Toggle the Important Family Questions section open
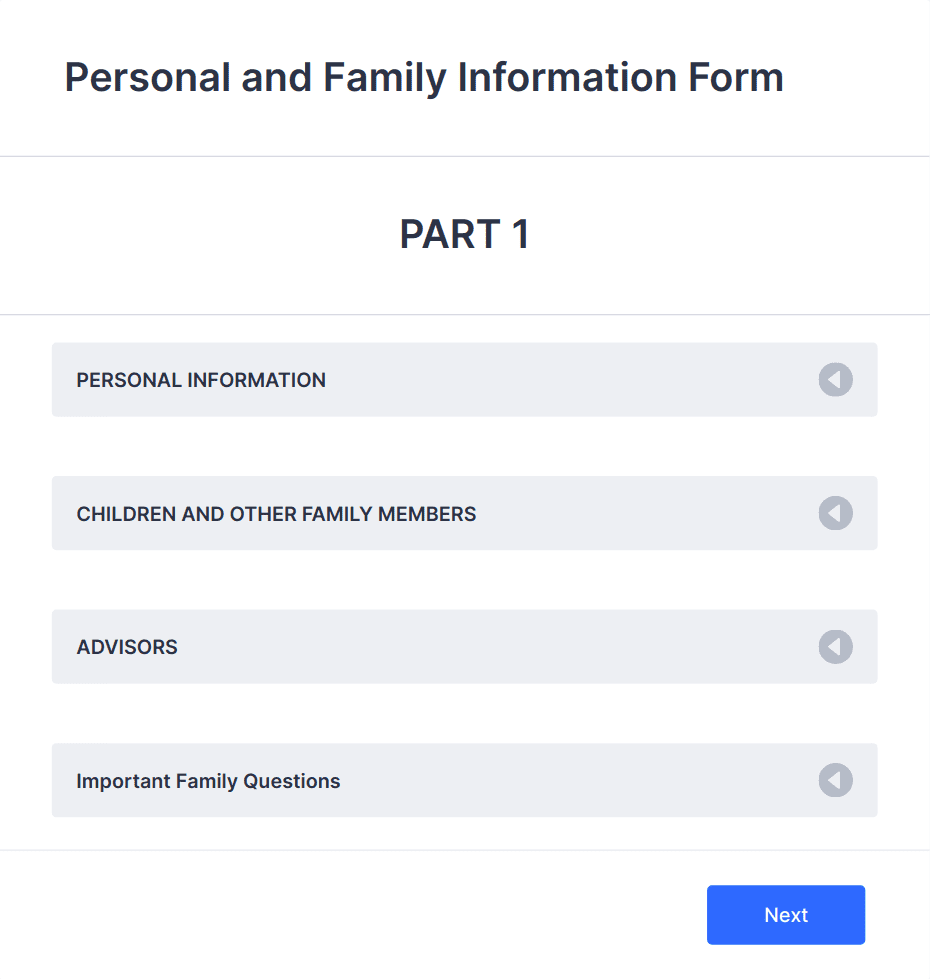This screenshot has width=930, height=979. (464, 780)
